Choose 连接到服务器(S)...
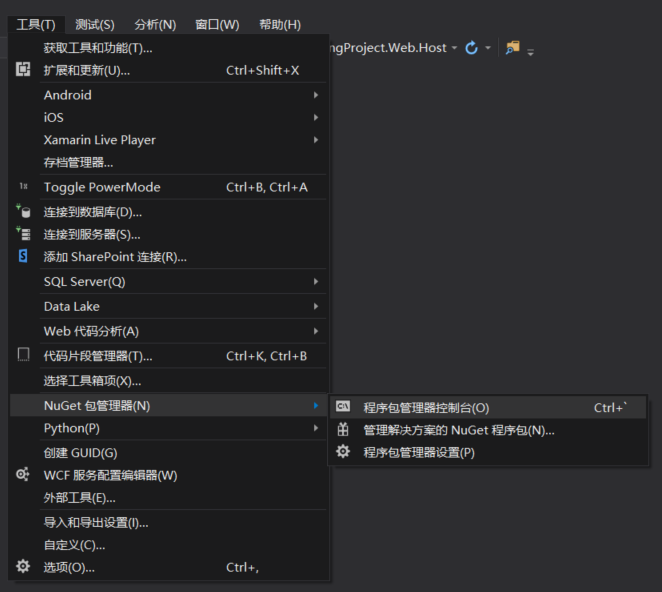Screen dimensions: 662x592 [168, 234]
